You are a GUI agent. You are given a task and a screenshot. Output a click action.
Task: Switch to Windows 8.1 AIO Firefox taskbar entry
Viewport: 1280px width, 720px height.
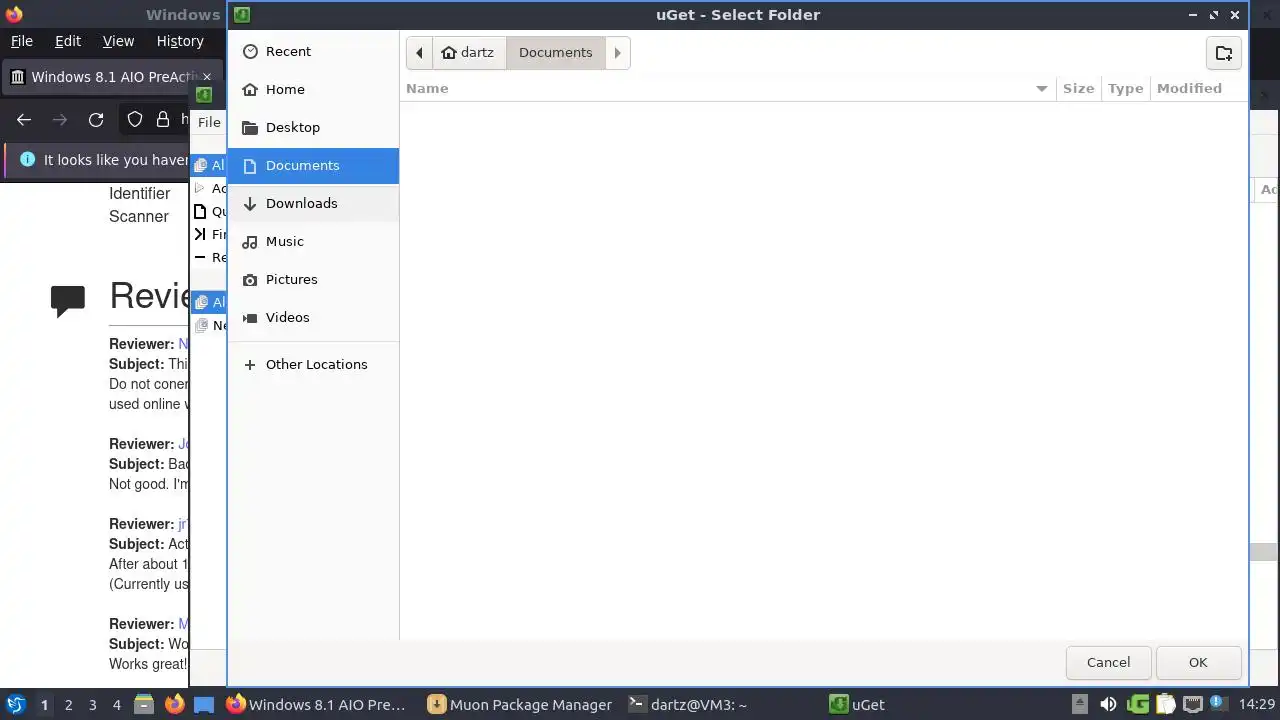(x=317, y=705)
